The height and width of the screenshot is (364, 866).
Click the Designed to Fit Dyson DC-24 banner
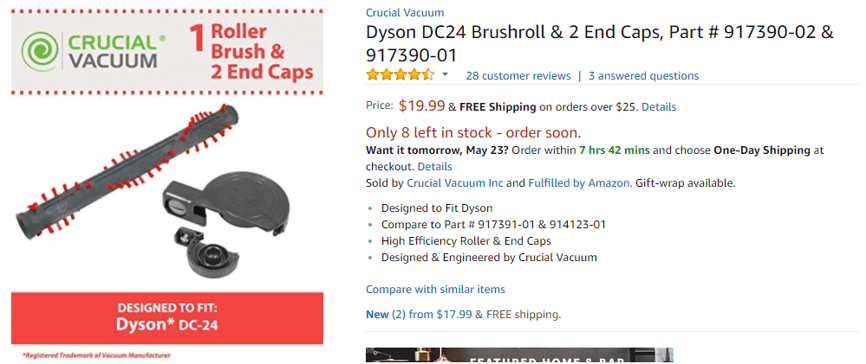[x=167, y=319]
